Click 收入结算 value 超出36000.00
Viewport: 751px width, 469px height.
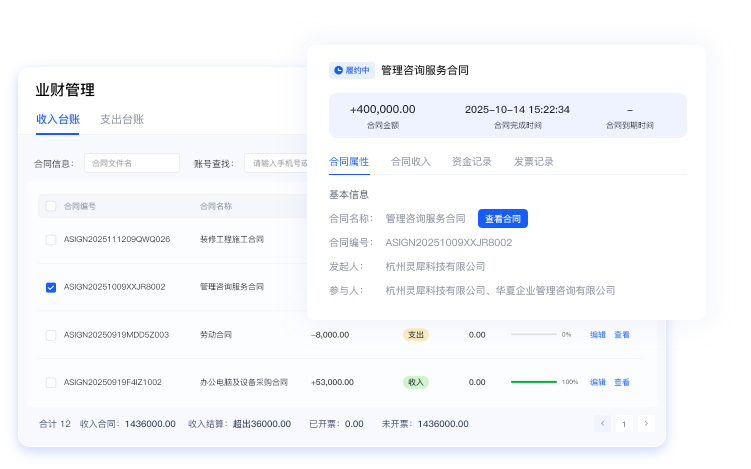coord(262,424)
